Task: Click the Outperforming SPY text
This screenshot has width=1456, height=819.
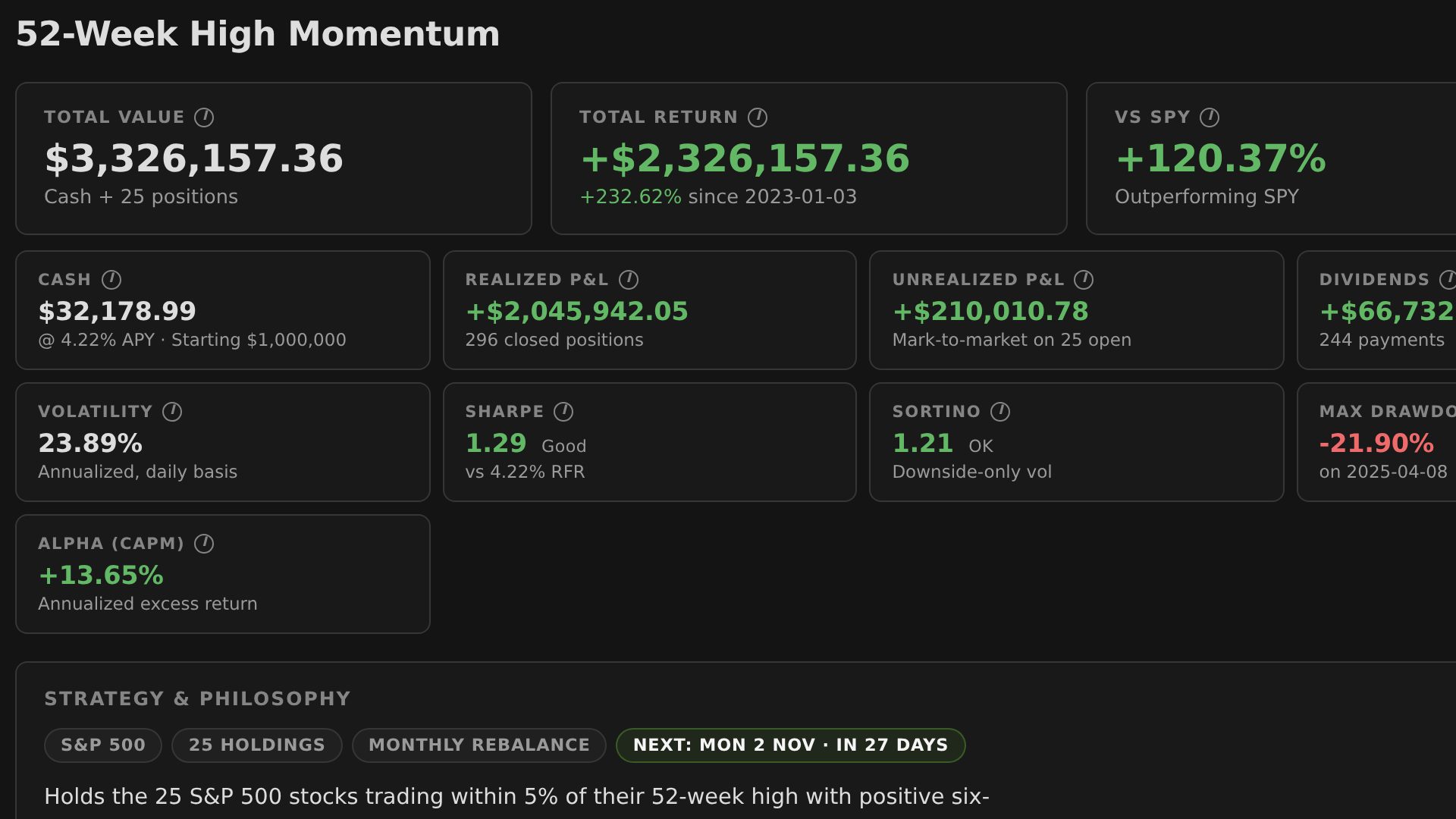Action: (x=1207, y=197)
